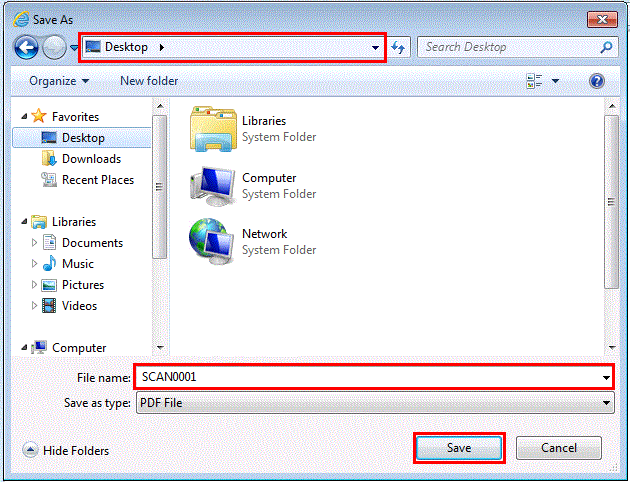Select the Network globe icon
This screenshot has width=630, height=482.
[x=212, y=241]
